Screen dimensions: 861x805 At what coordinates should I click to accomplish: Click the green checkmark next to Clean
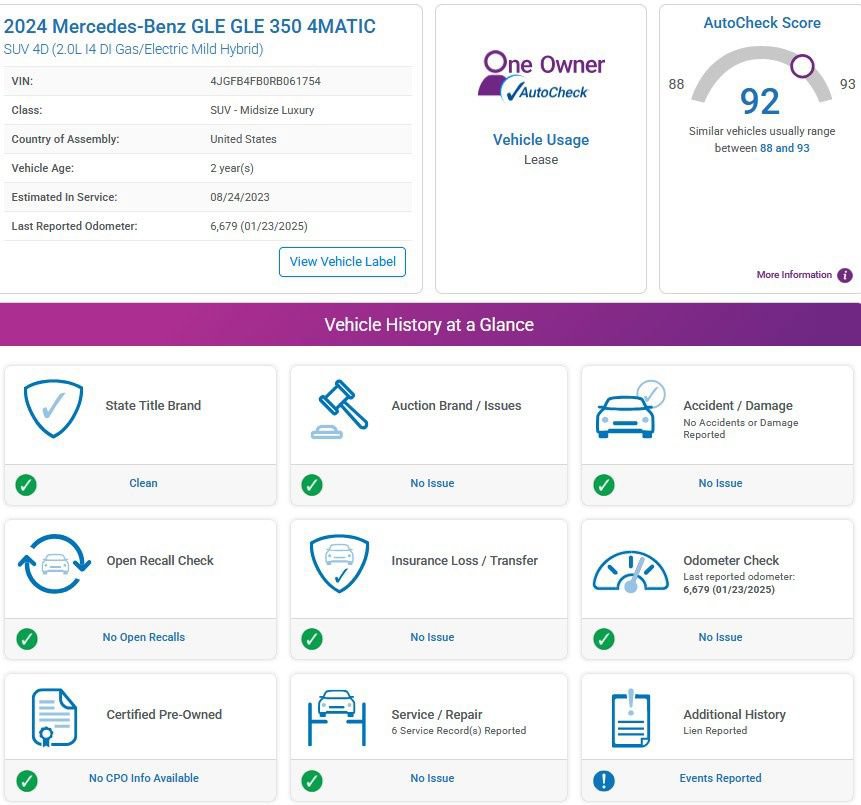(26, 485)
